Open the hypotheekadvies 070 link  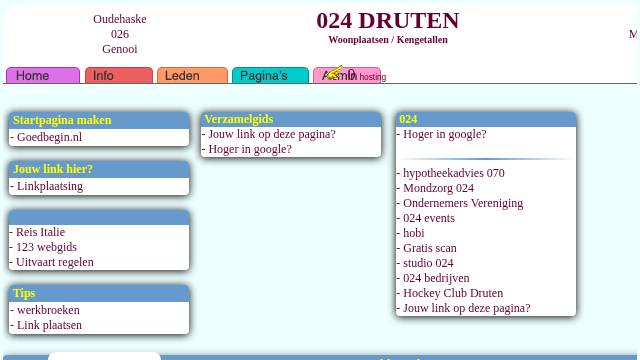(x=454, y=173)
